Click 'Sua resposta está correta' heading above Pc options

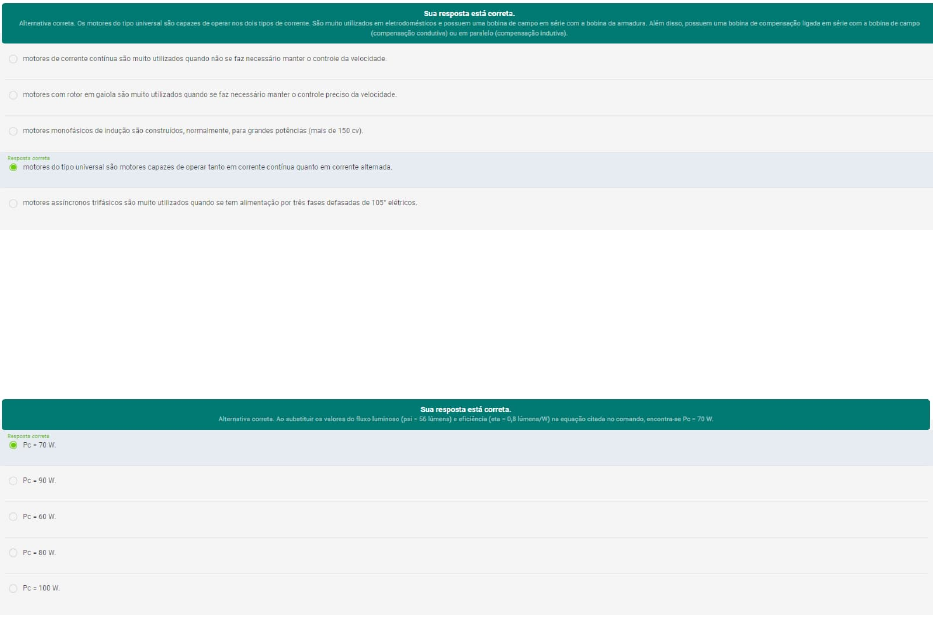[466, 409]
